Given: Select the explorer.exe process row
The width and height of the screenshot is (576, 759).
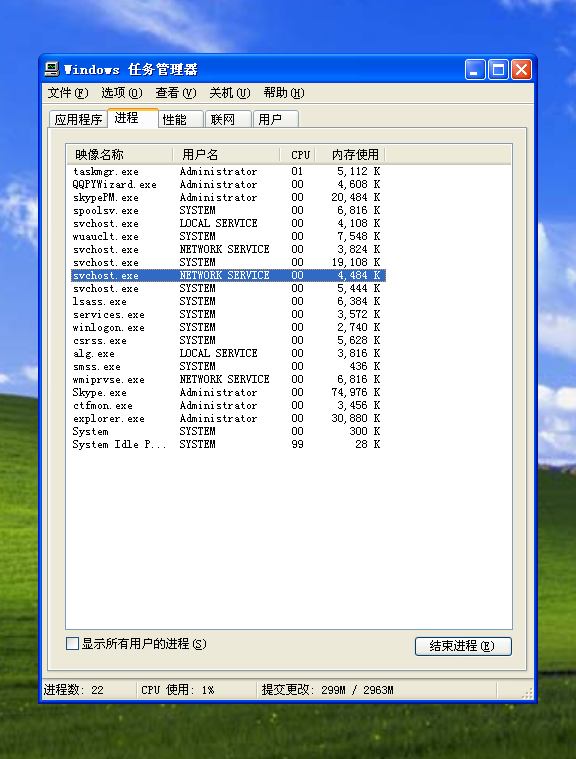Looking at the screenshot, I should point(228,418).
